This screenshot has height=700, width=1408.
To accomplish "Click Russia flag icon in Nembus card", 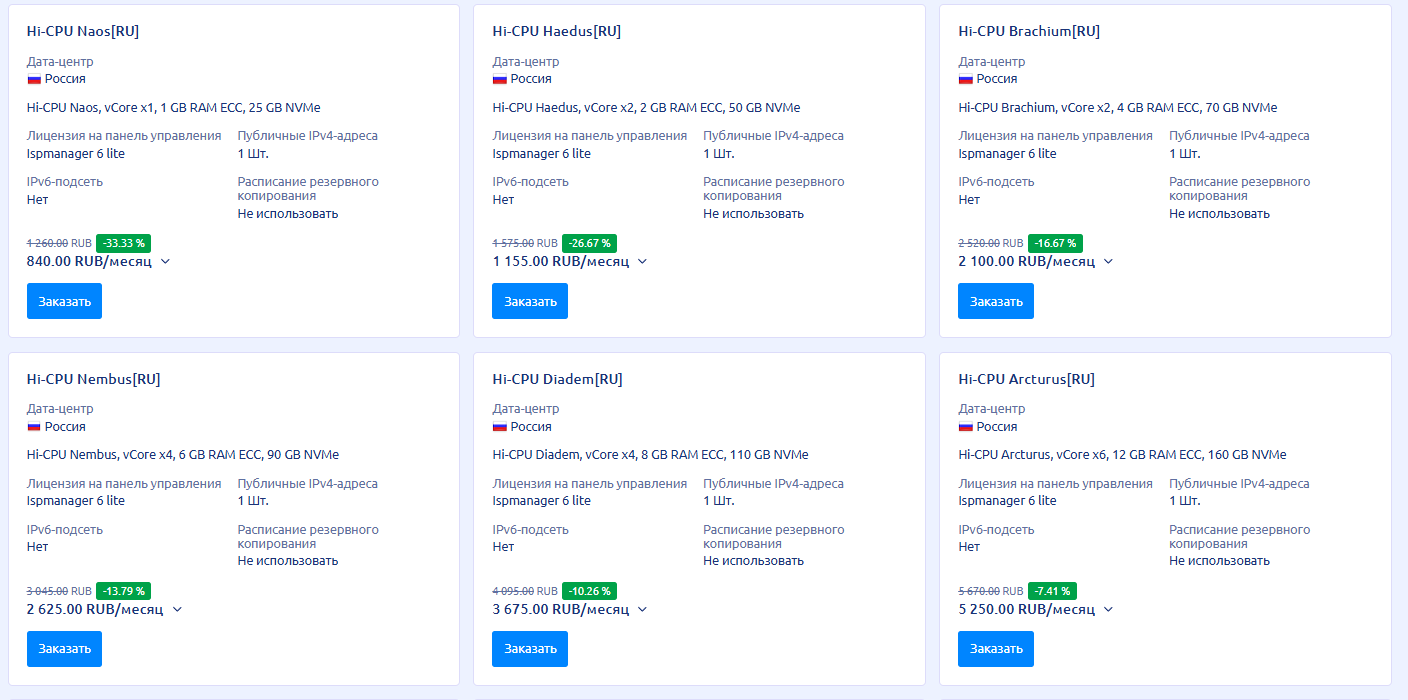I will click(34, 427).
